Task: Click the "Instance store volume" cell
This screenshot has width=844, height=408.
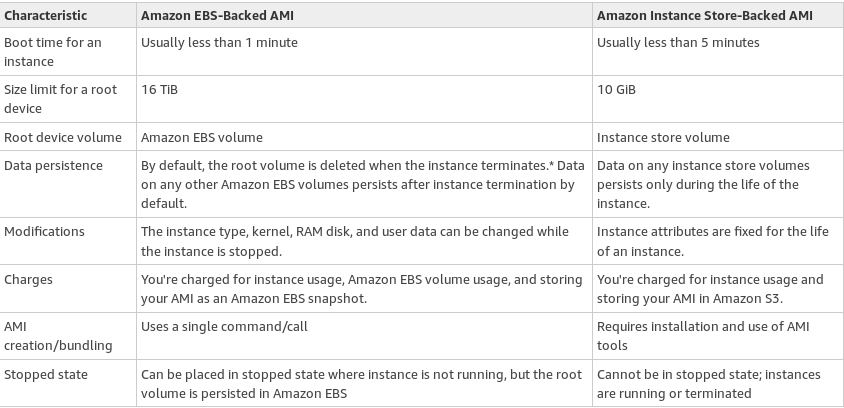Action: (x=663, y=137)
